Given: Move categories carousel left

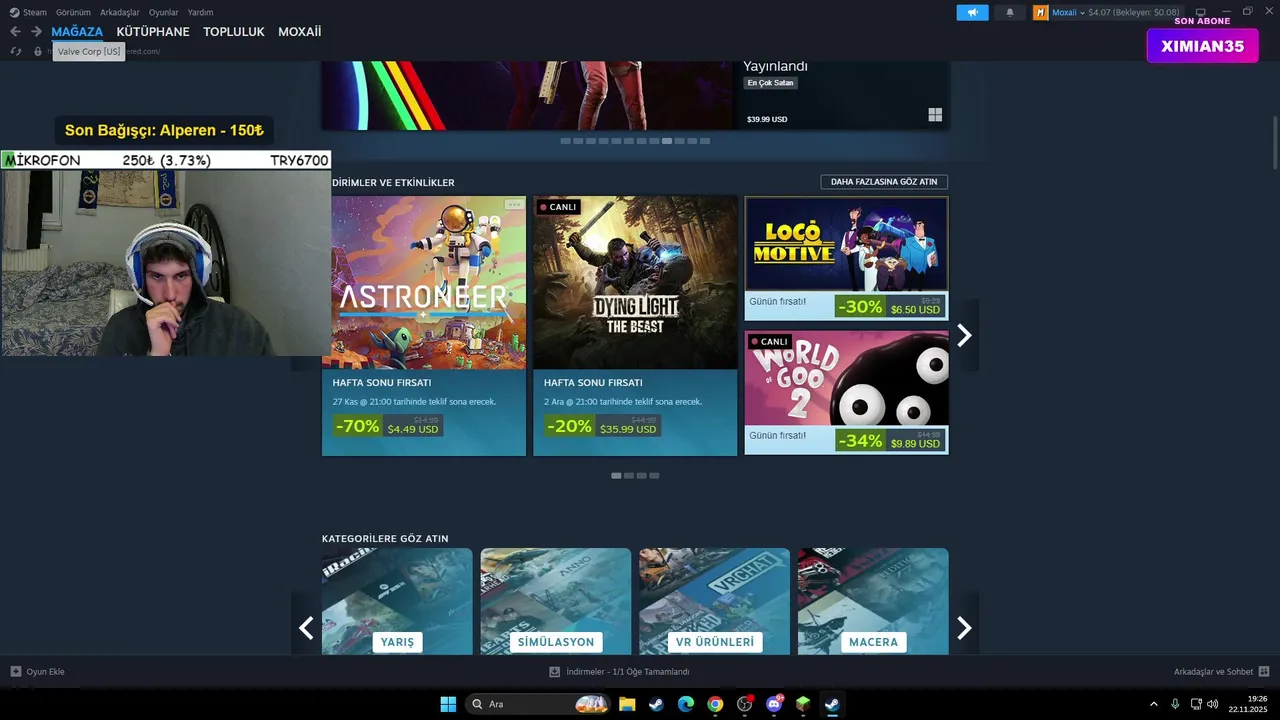Looking at the screenshot, I should click(306, 627).
